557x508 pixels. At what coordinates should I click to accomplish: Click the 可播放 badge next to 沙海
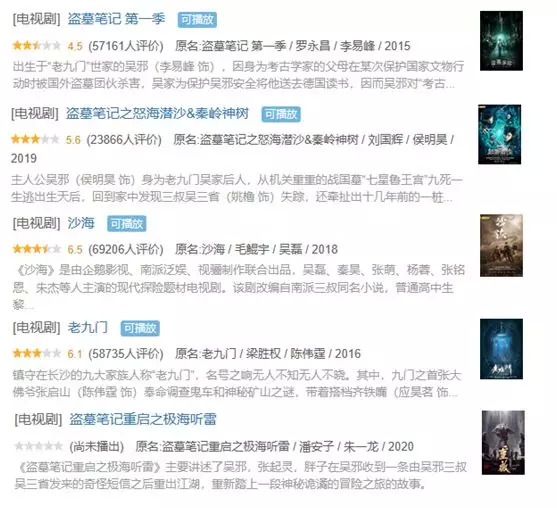[127, 224]
